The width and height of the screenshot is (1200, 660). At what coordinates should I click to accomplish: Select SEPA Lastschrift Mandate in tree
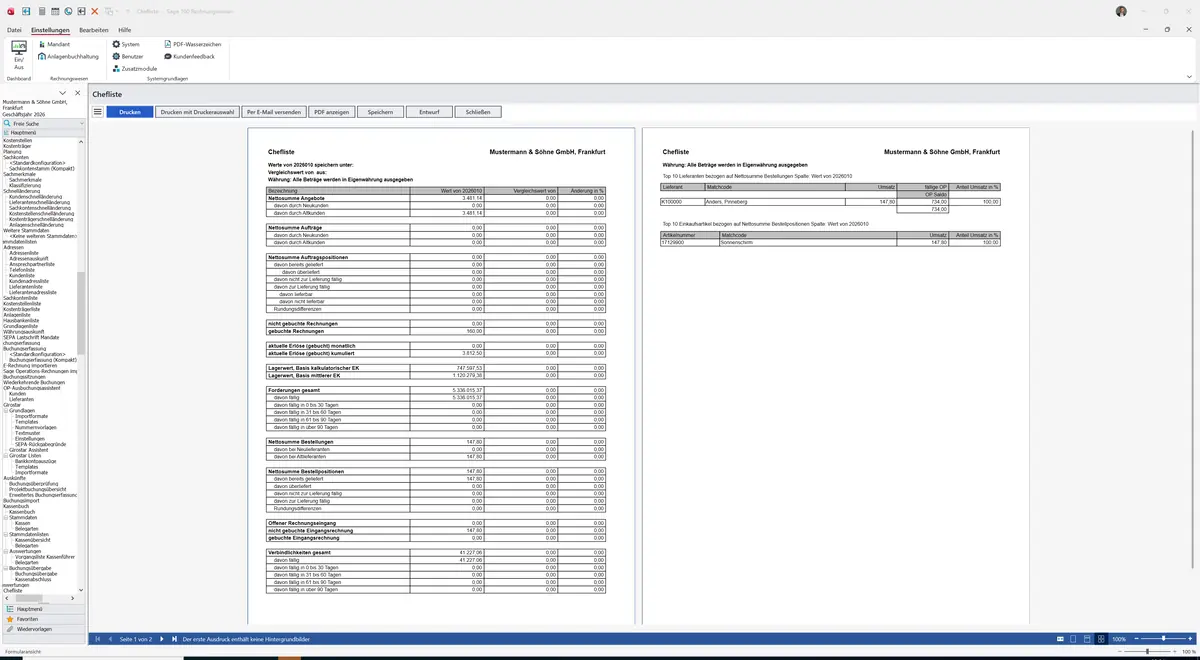coord(31,337)
